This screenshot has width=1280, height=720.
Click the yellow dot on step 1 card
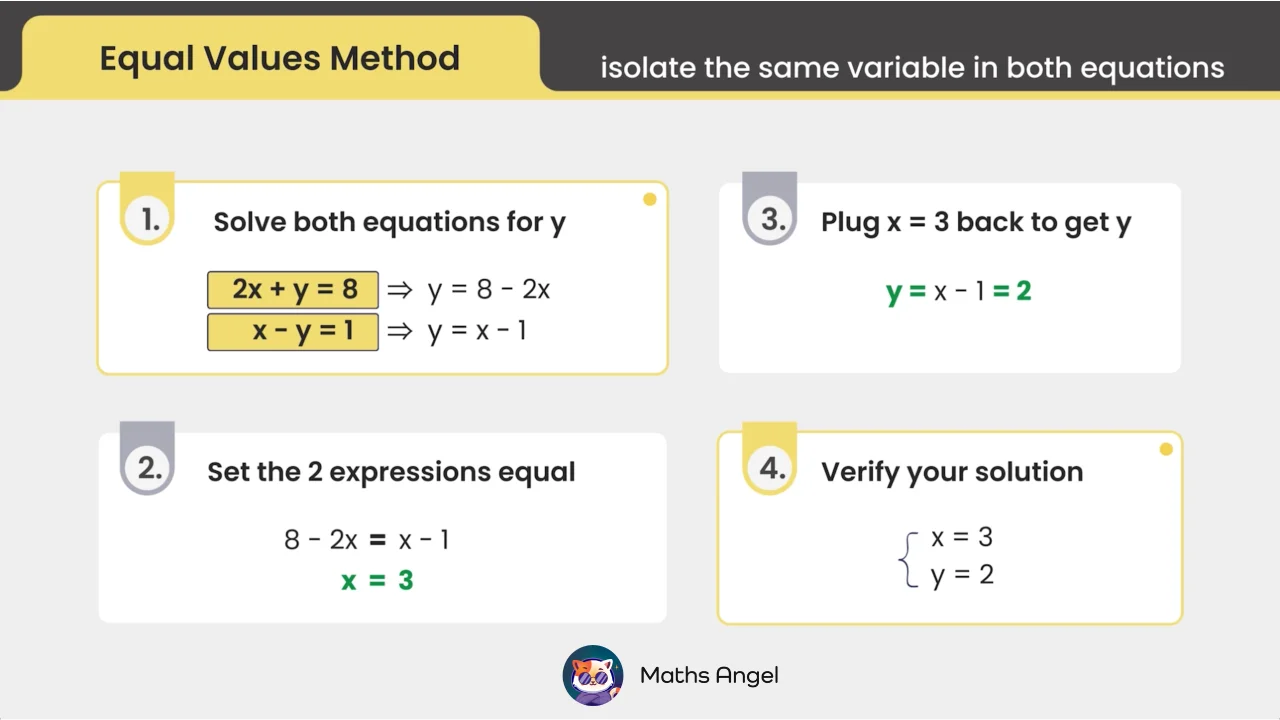649,199
